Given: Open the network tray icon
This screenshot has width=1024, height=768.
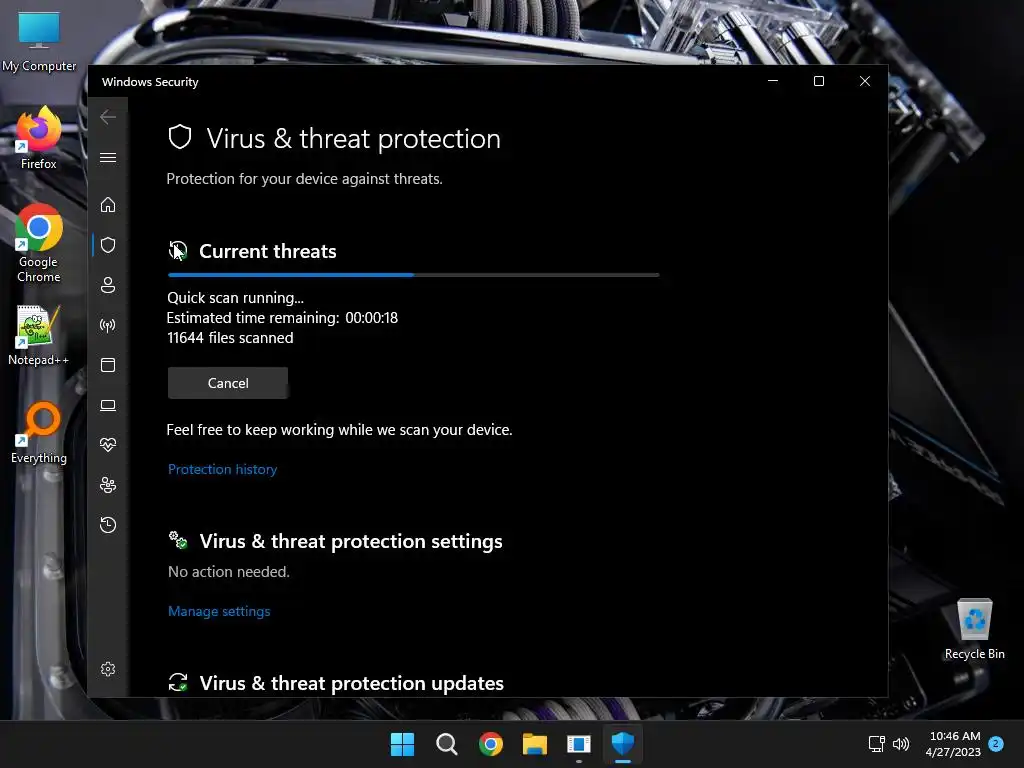Looking at the screenshot, I should (x=876, y=744).
